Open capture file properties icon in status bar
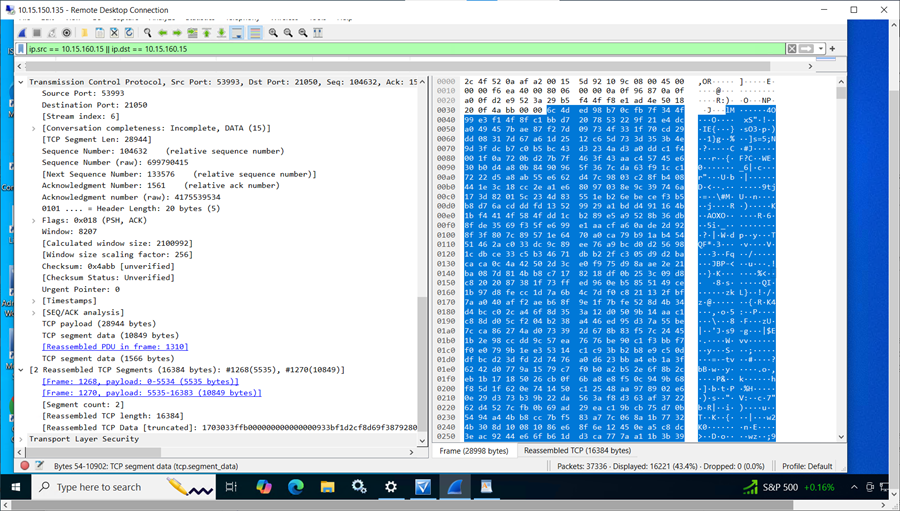 coord(40,466)
